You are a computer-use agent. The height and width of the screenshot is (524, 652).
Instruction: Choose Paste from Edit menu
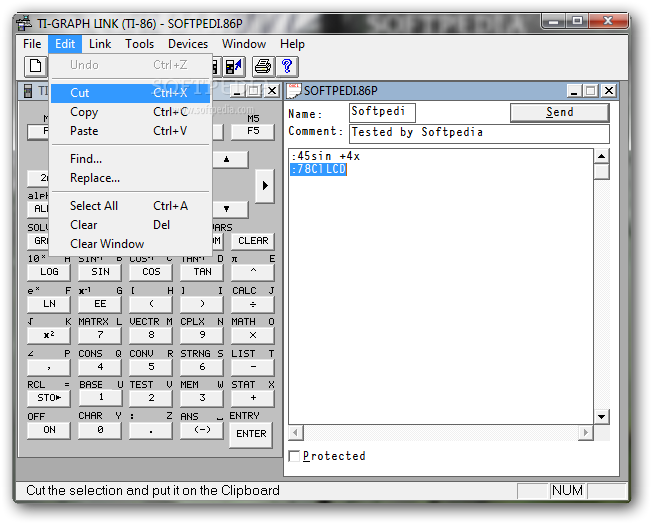pyautogui.click(x=131, y=131)
